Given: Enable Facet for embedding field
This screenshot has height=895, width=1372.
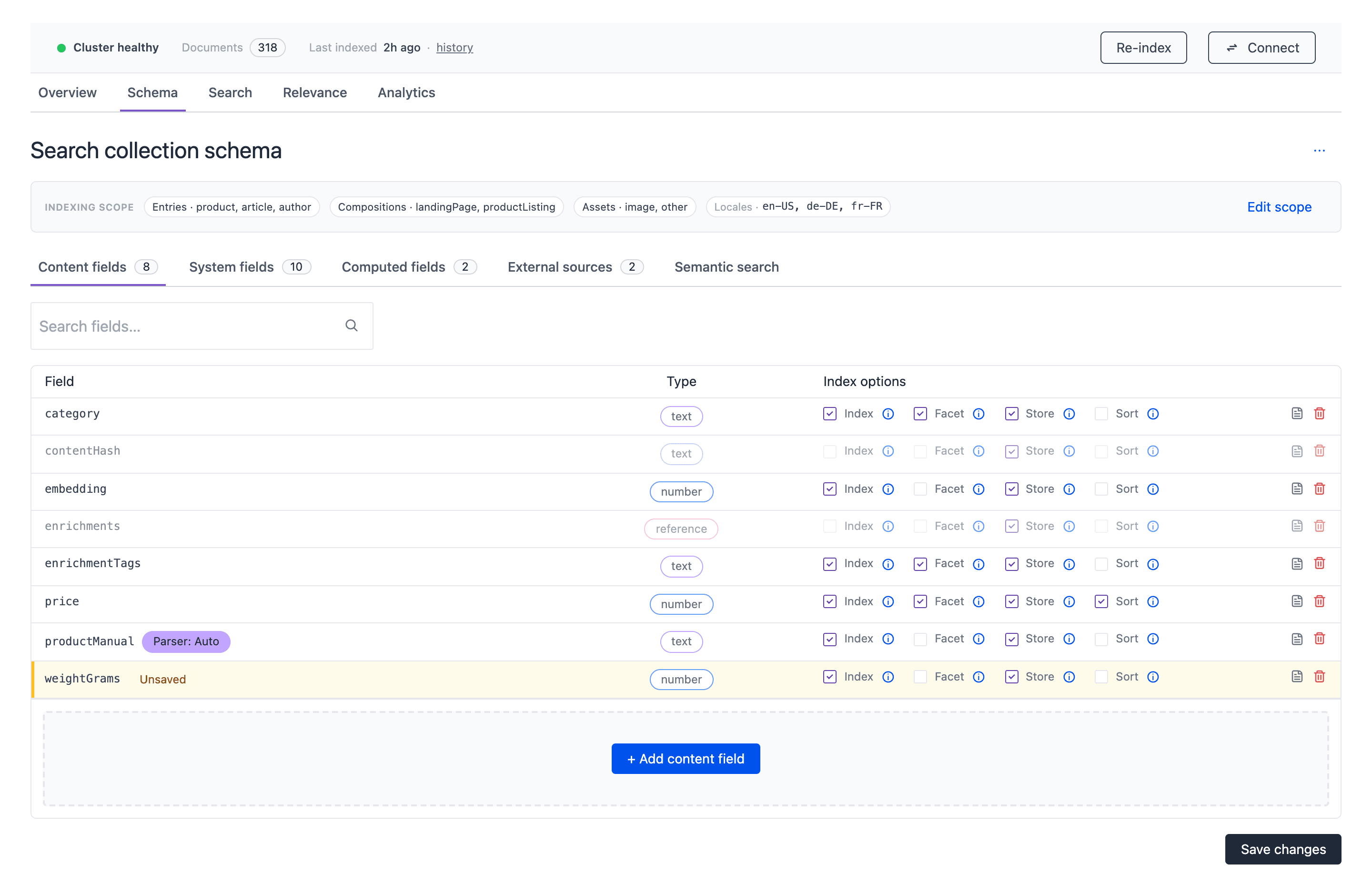Looking at the screenshot, I should pyautogui.click(x=920, y=489).
